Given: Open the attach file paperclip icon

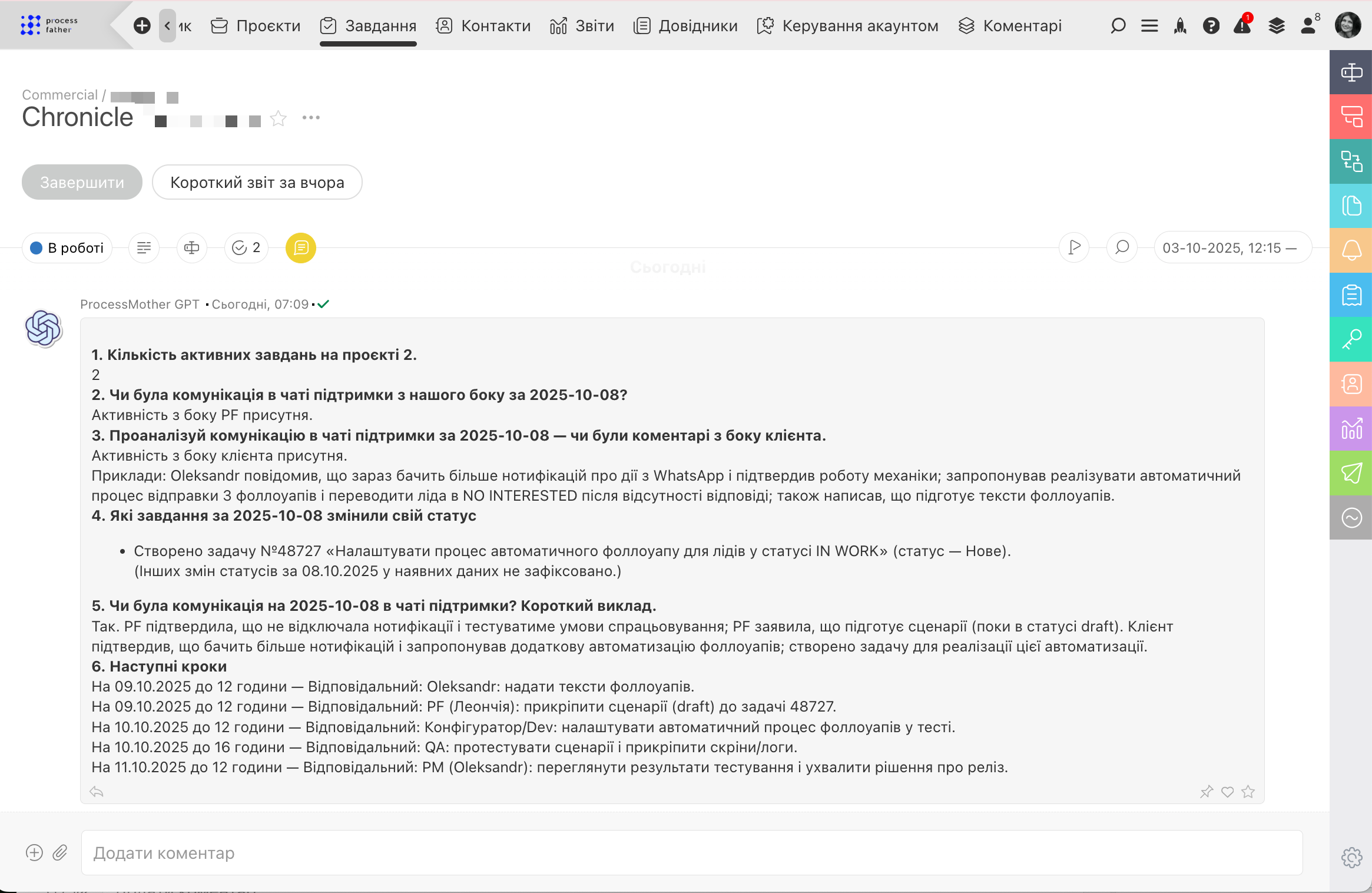Looking at the screenshot, I should (x=60, y=852).
